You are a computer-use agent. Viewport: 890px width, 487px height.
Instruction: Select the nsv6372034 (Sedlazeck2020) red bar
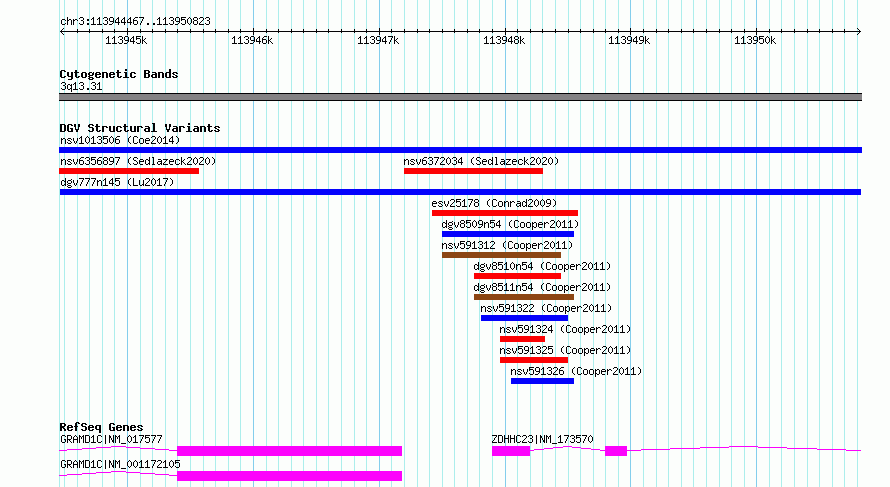pyautogui.click(x=473, y=171)
